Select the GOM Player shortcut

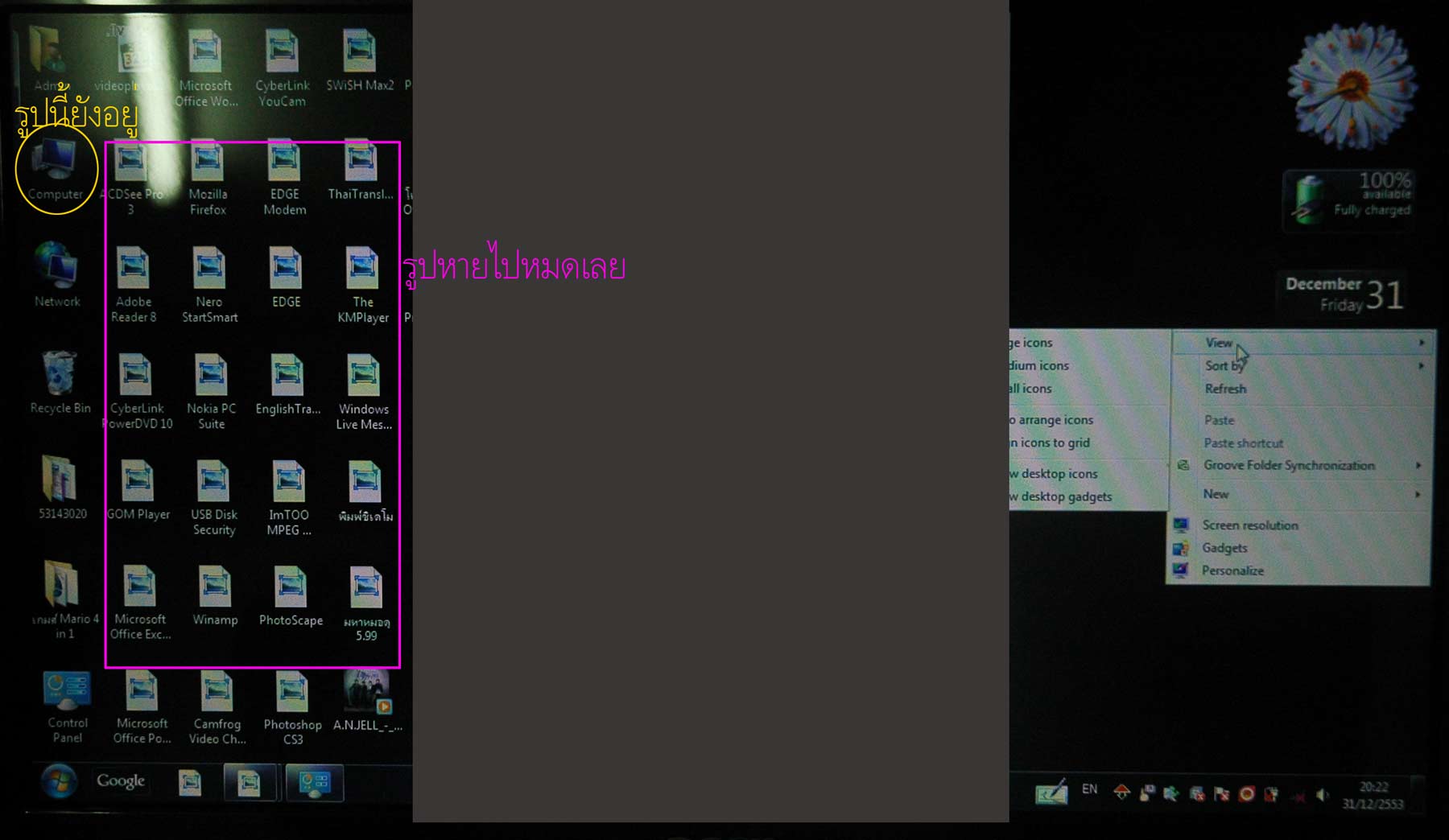[x=138, y=491]
